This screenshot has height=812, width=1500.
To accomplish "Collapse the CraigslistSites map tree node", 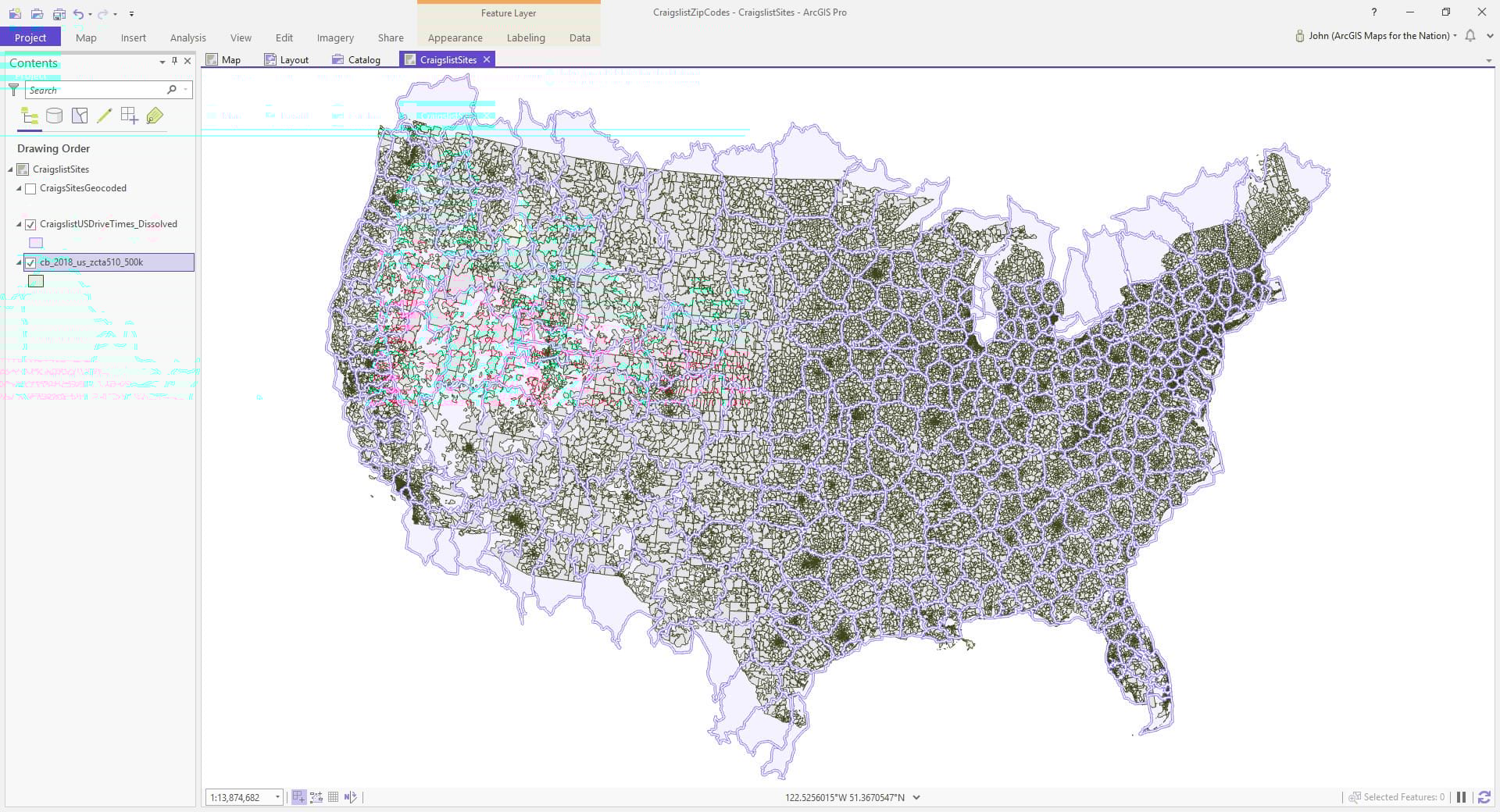I will point(11,169).
